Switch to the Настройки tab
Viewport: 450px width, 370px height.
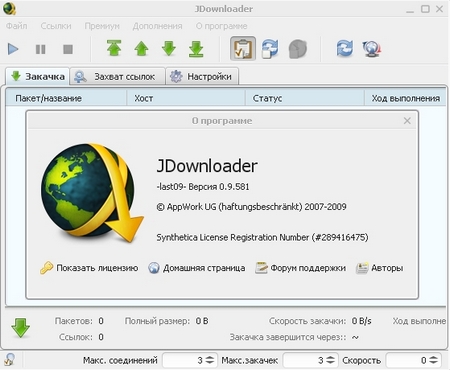click(x=202, y=76)
